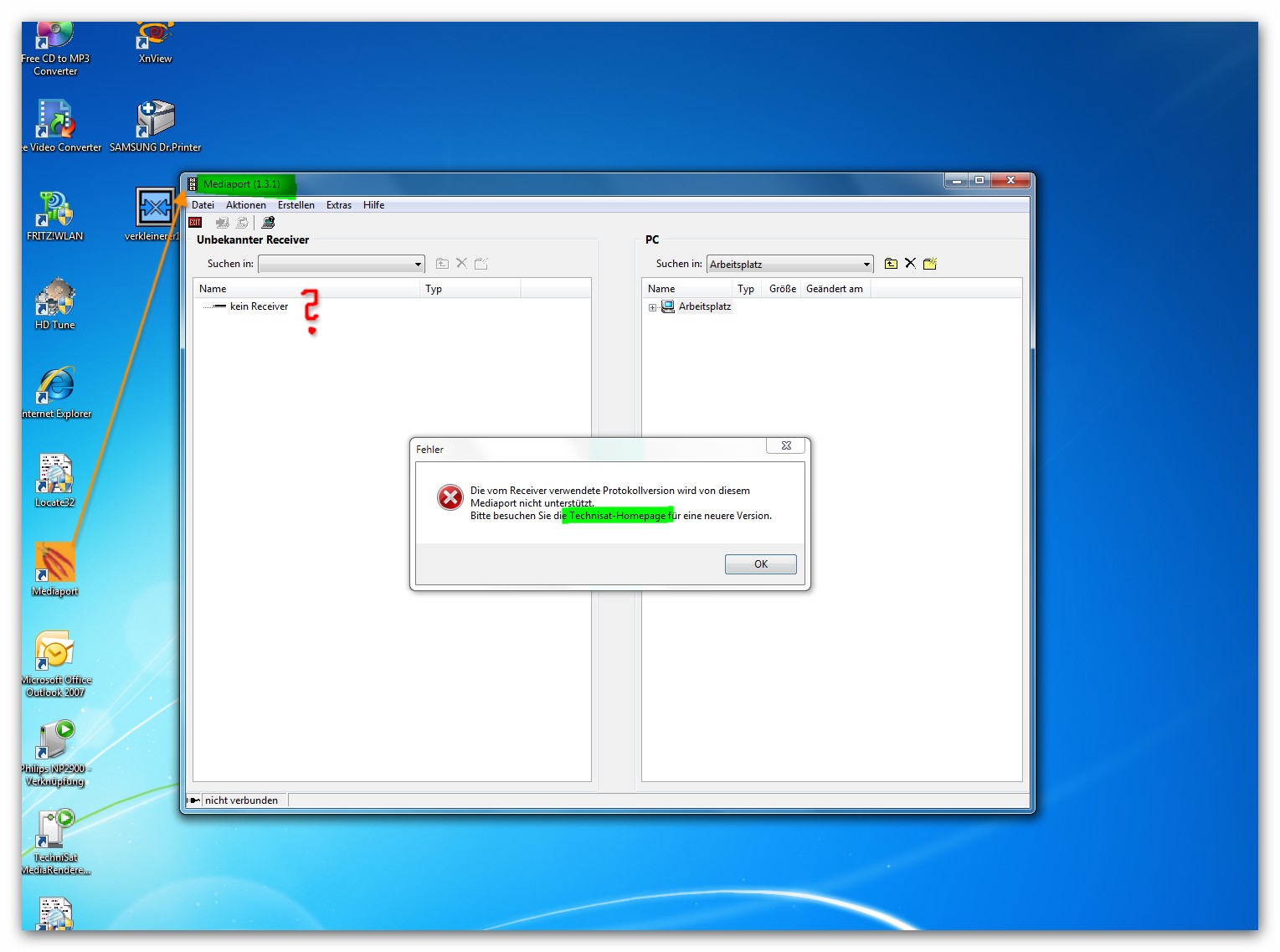Viewport: 1280px width, 952px height.
Task: Open the Hilfe menu
Action: [374, 205]
